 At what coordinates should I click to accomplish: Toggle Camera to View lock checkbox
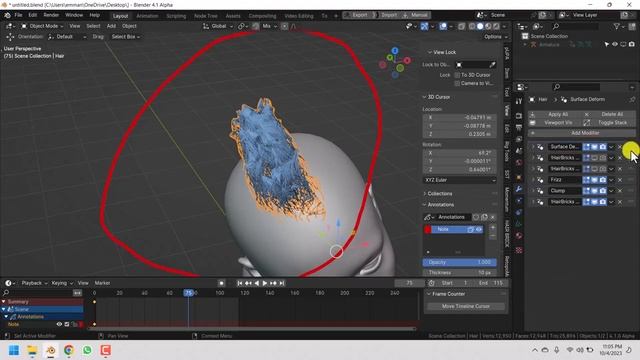(457, 83)
